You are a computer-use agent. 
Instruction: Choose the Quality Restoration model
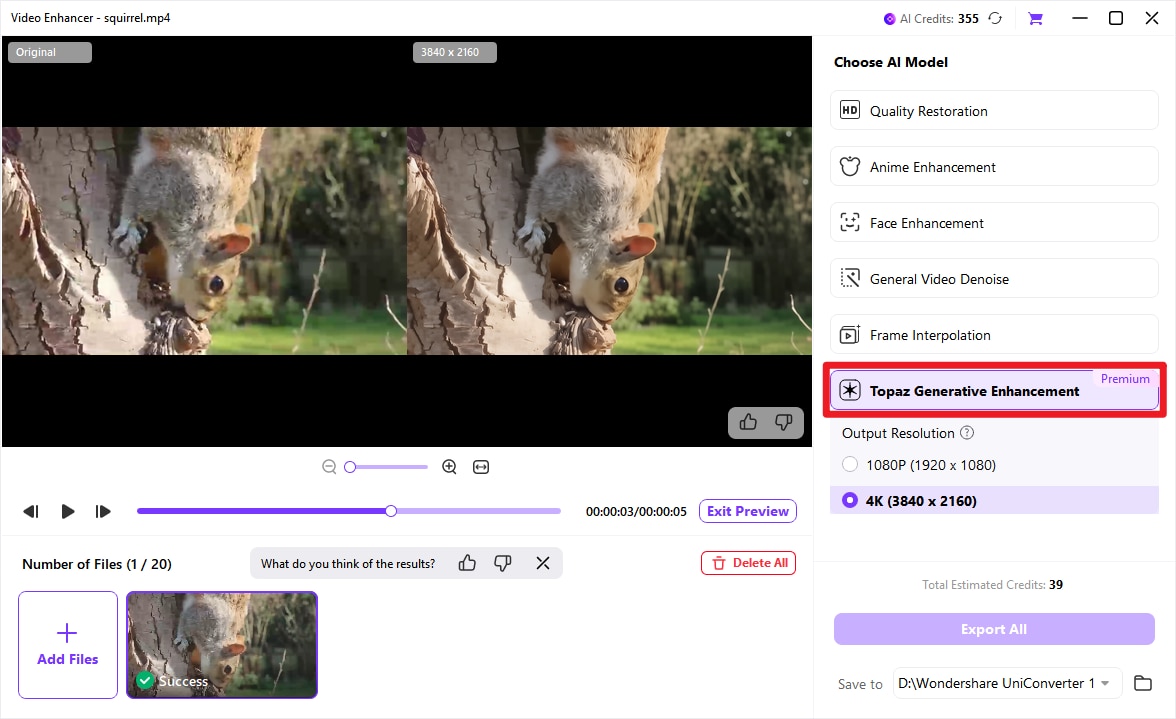click(994, 110)
